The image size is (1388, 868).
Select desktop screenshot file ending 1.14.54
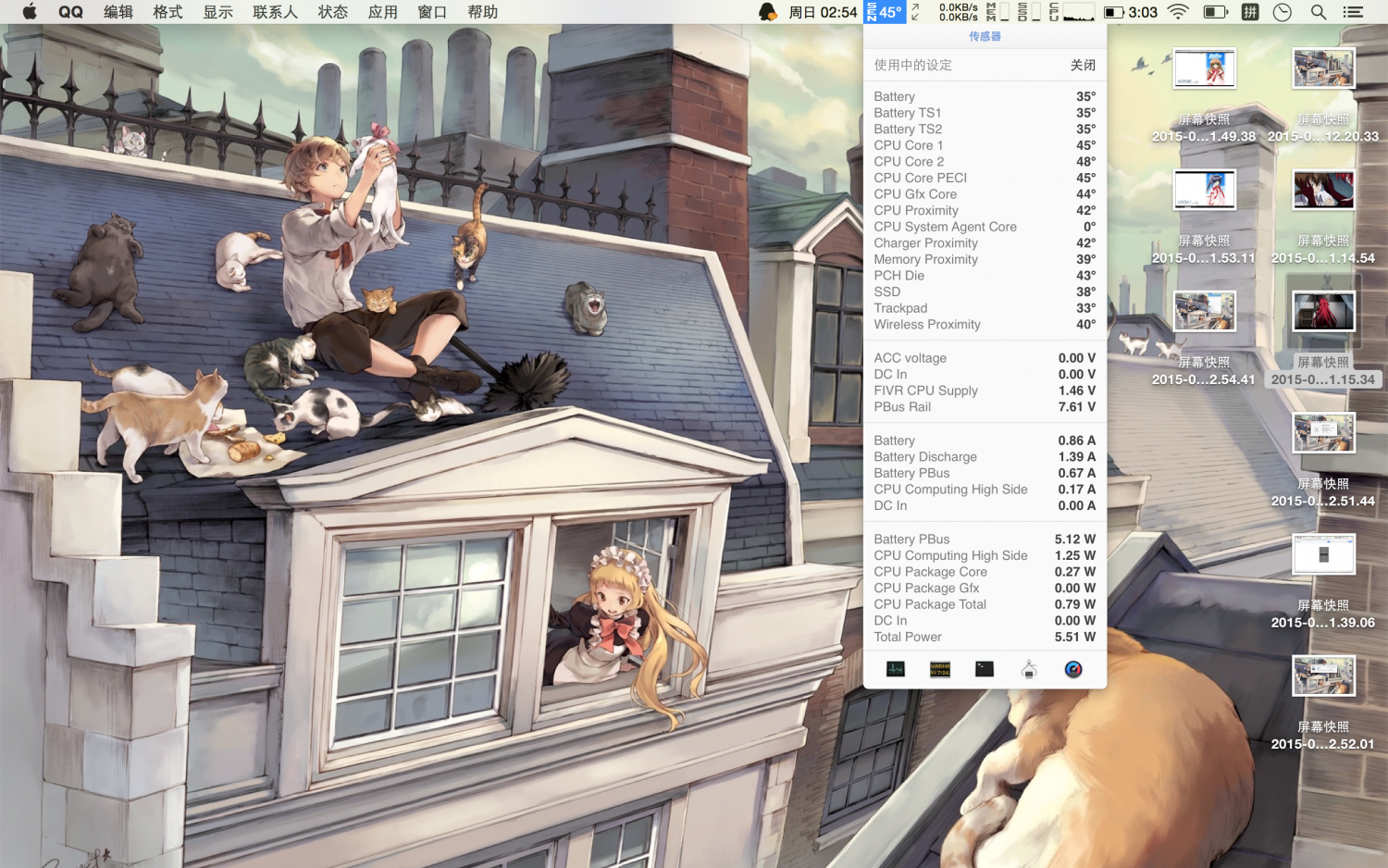click(1323, 217)
